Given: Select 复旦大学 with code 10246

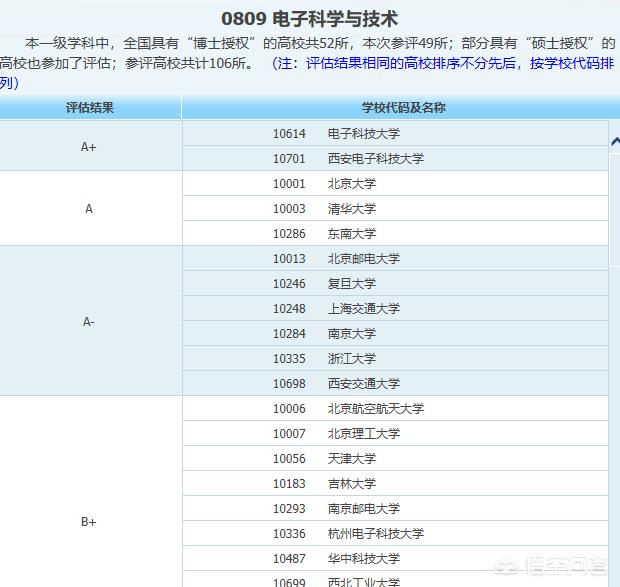Looking at the screenshot, I should click(x=351, y=284).
